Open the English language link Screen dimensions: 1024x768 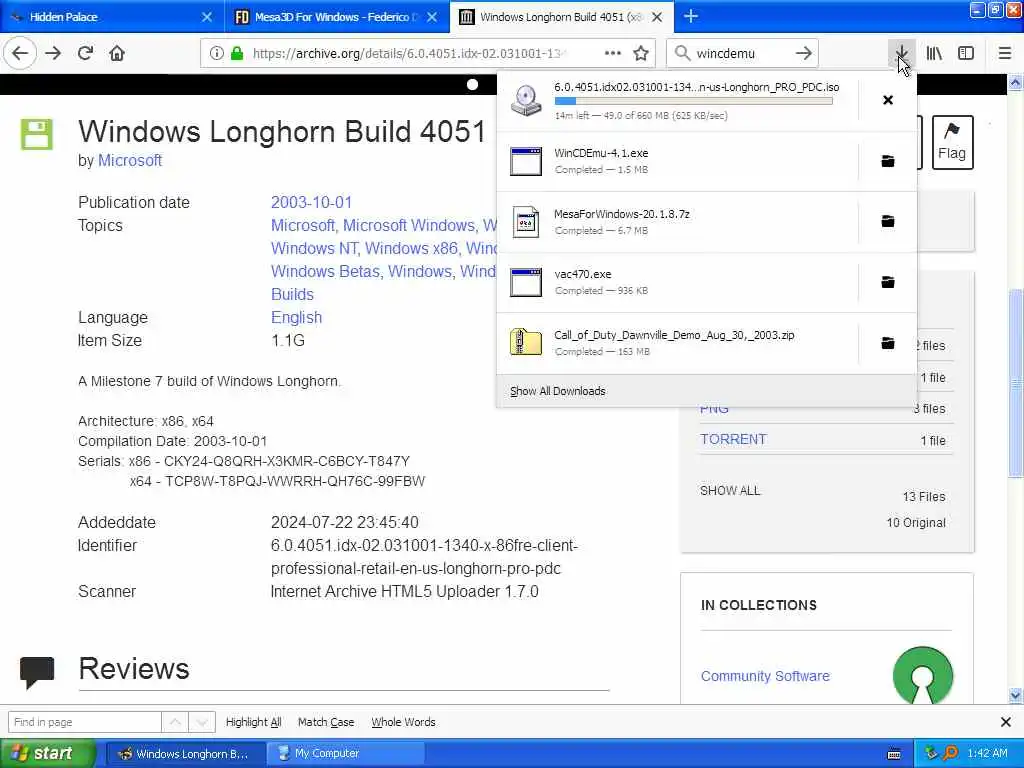tap(296, 317)
